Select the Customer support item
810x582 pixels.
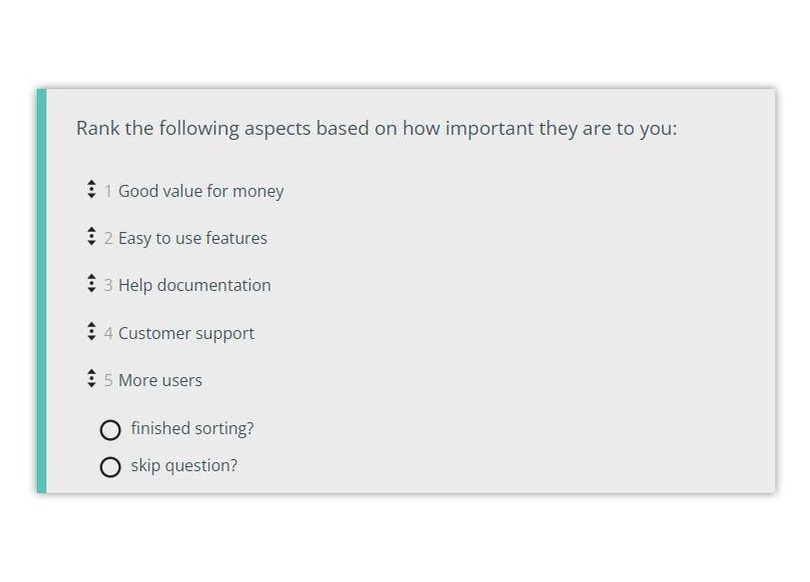pos(185,332)
